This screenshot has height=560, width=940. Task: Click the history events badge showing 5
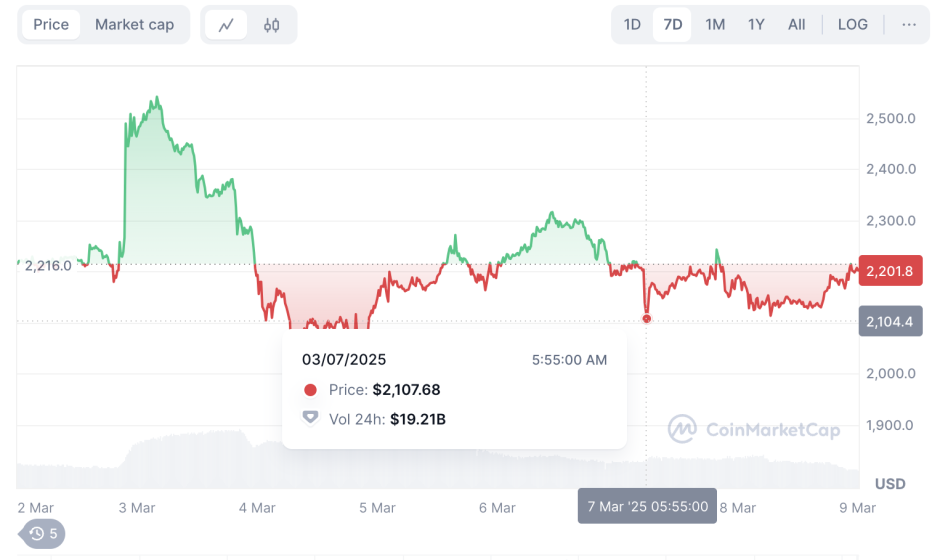(x=43, y=534)
